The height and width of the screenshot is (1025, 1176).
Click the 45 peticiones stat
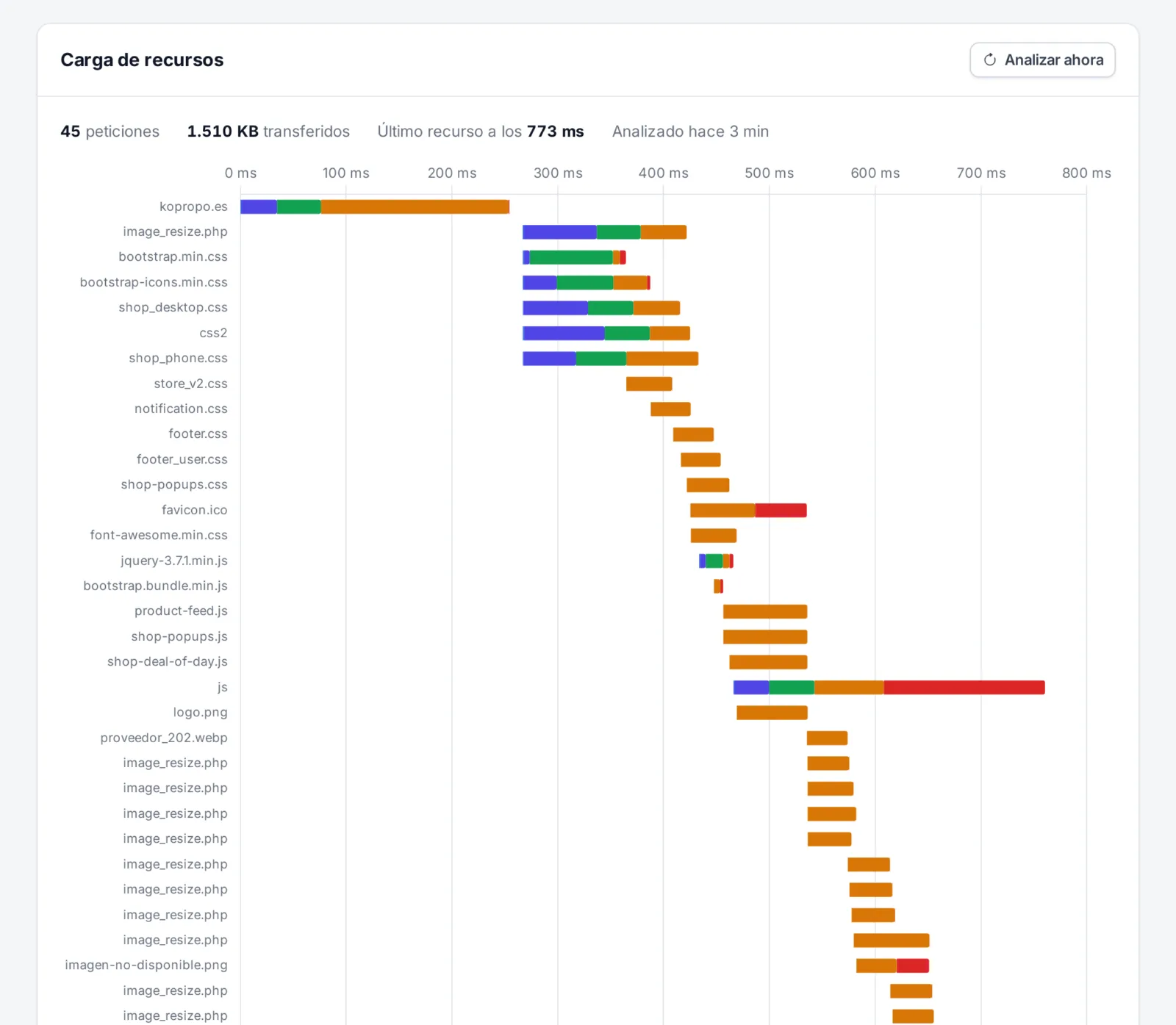(x=110, y=132)
